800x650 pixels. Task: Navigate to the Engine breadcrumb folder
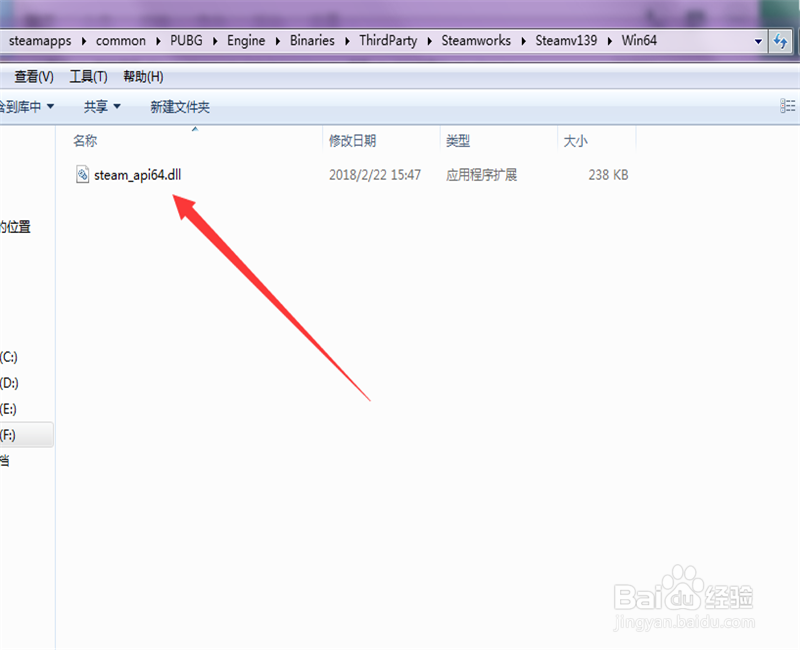pos(246,41)
